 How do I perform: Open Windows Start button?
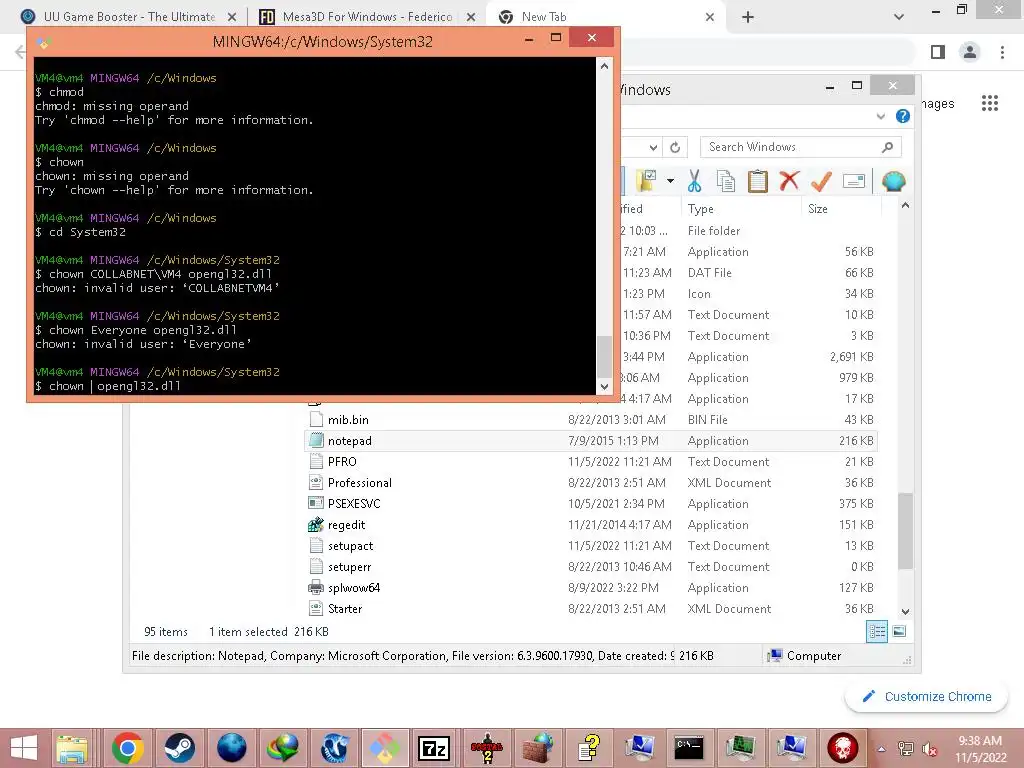24,748
